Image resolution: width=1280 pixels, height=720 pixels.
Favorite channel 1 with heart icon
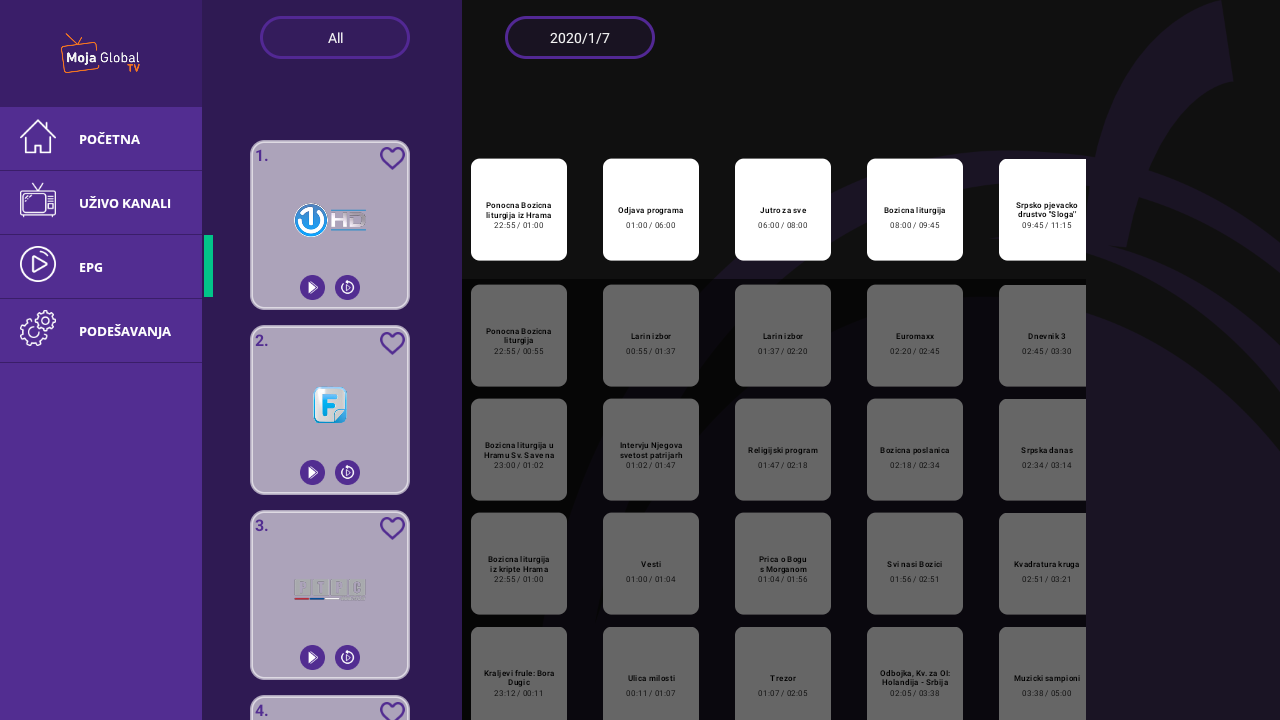pyautogui.click(x=392, y=158)
